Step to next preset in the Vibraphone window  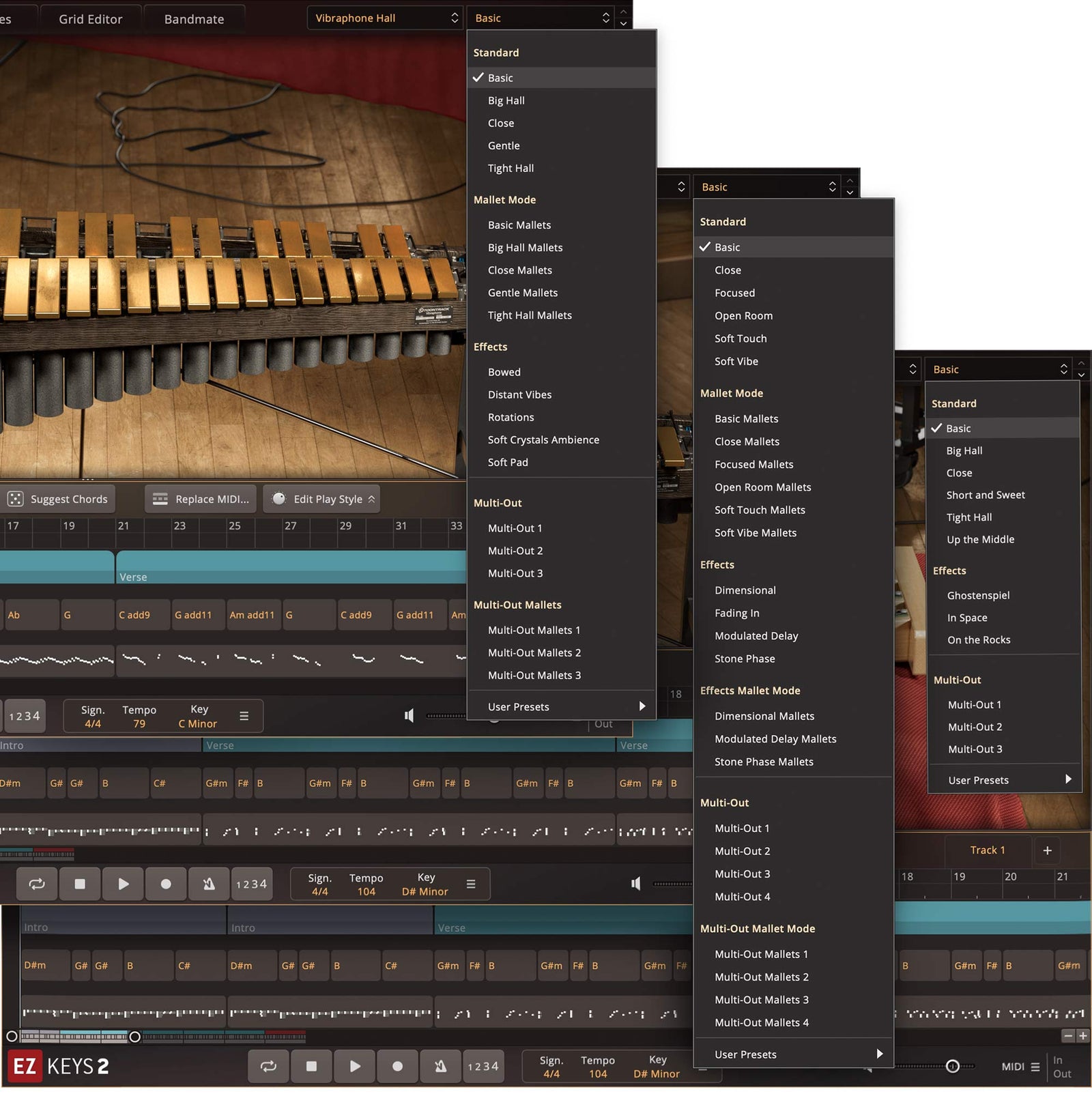[623, 24]
